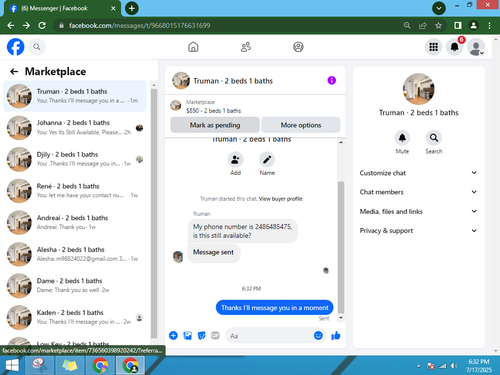Screen dimensions: 500x375
Task: Click the Name pencil icon in chat
Action: click(x=267, y=160)
